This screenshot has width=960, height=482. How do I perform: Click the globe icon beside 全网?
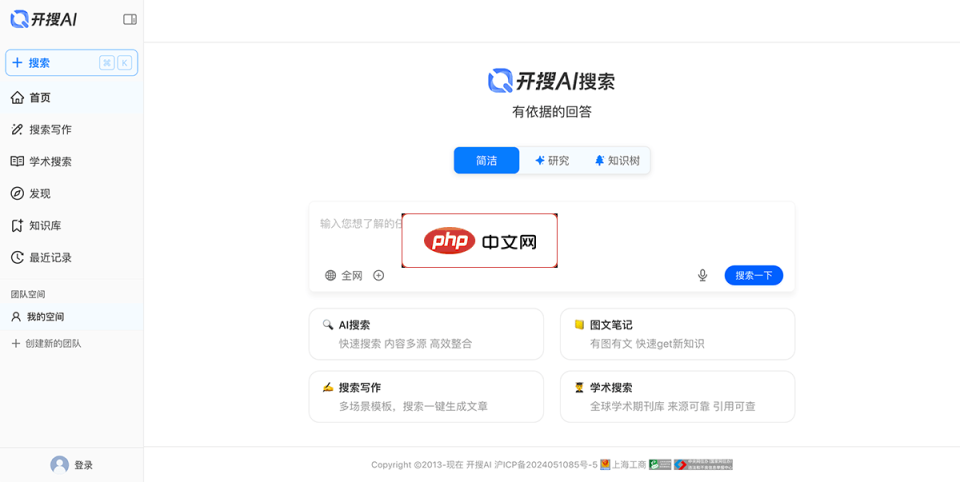click(x=331, y=276)
